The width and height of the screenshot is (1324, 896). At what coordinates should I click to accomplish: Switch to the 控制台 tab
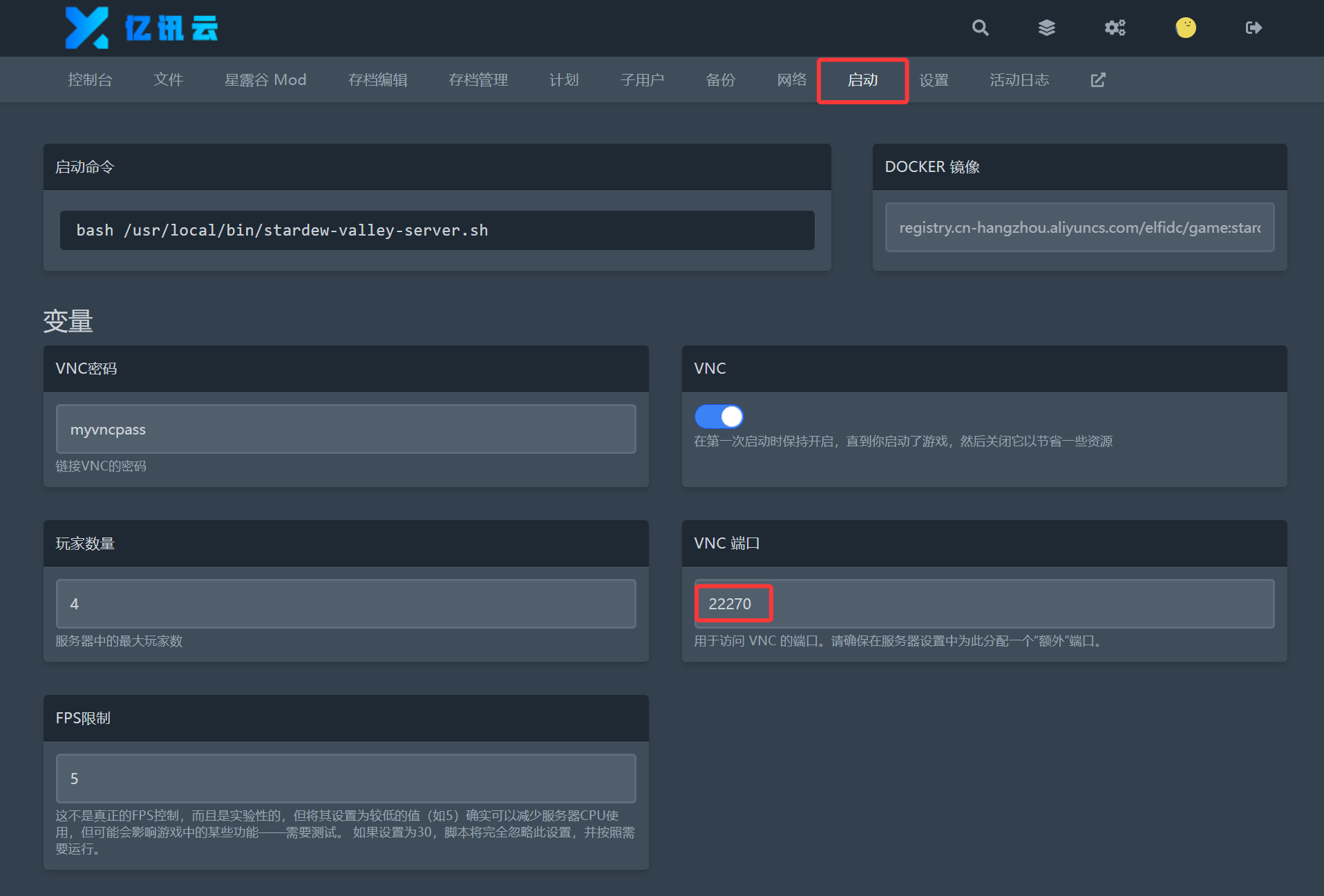pos(90,80)
